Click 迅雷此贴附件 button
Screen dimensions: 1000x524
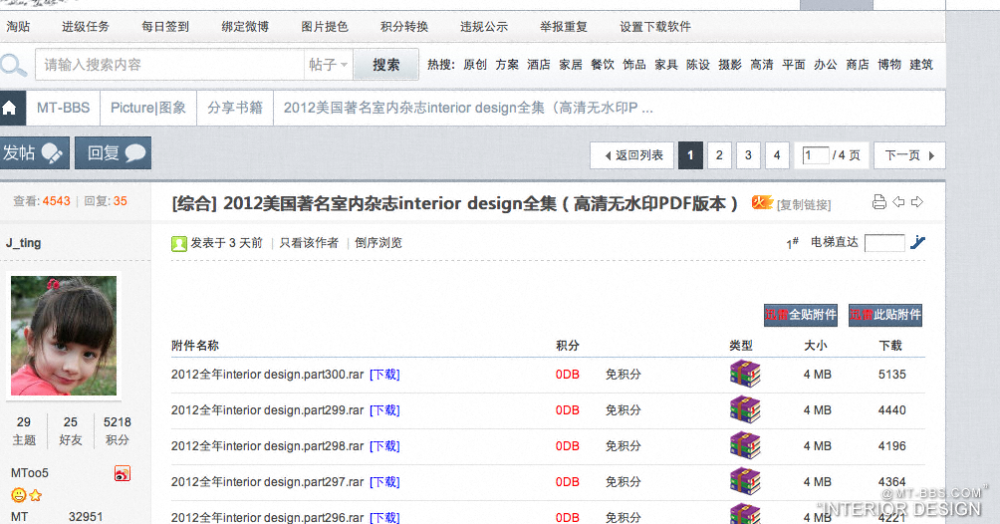[885, 315]
